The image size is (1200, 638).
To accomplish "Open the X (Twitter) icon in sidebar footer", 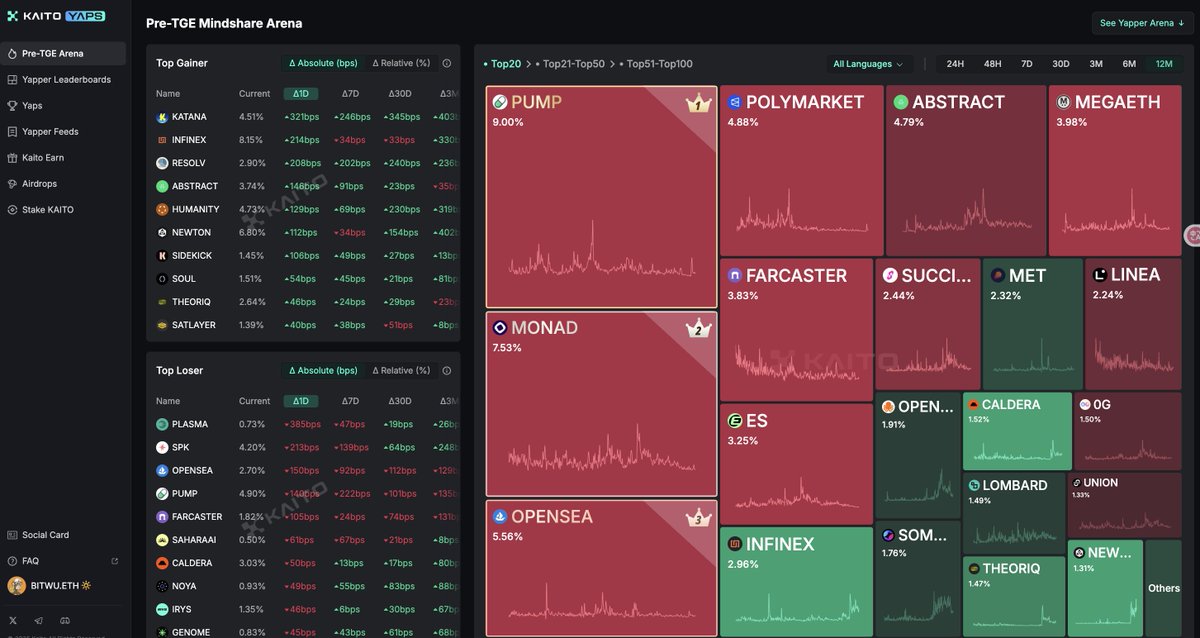I will pyautogui.click(x=13, y=621).
